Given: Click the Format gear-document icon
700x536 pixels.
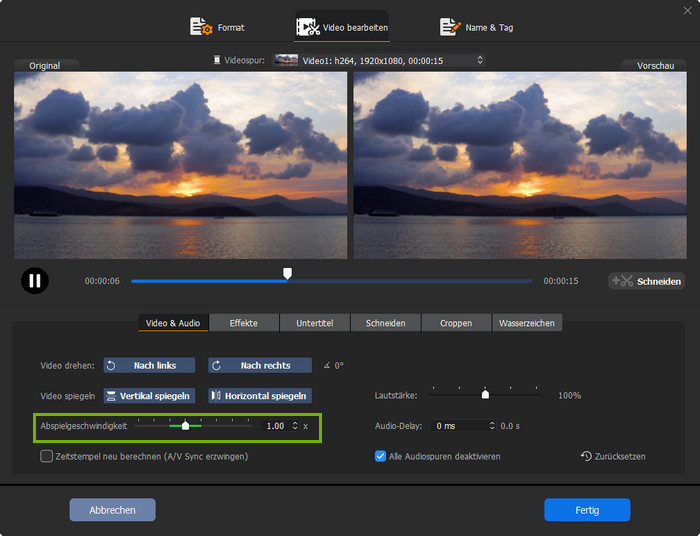Looking at the screenshot, I should point(201,27).
